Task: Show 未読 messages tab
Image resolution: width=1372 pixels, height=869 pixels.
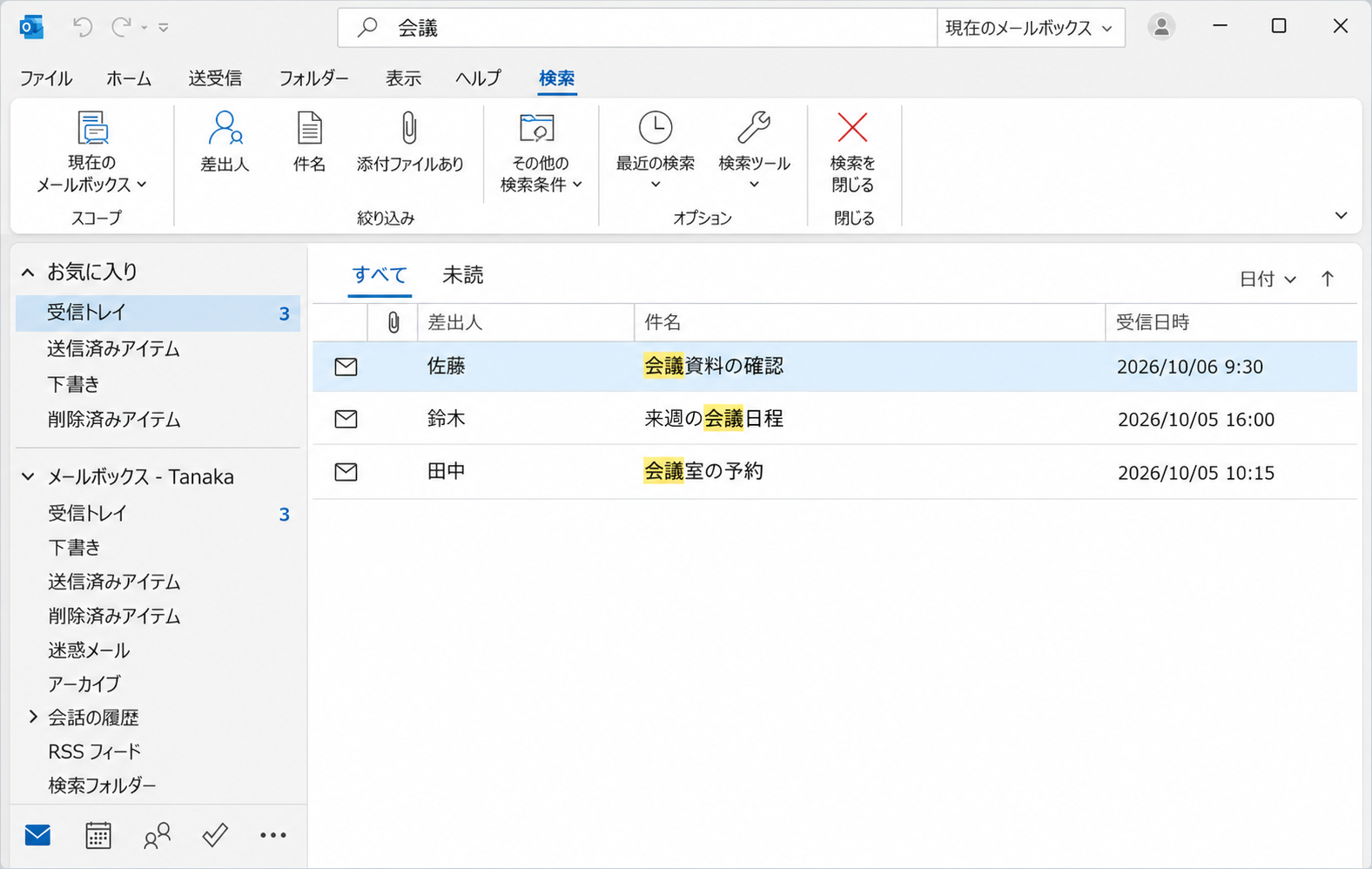Action: click(x=463, y=275)
